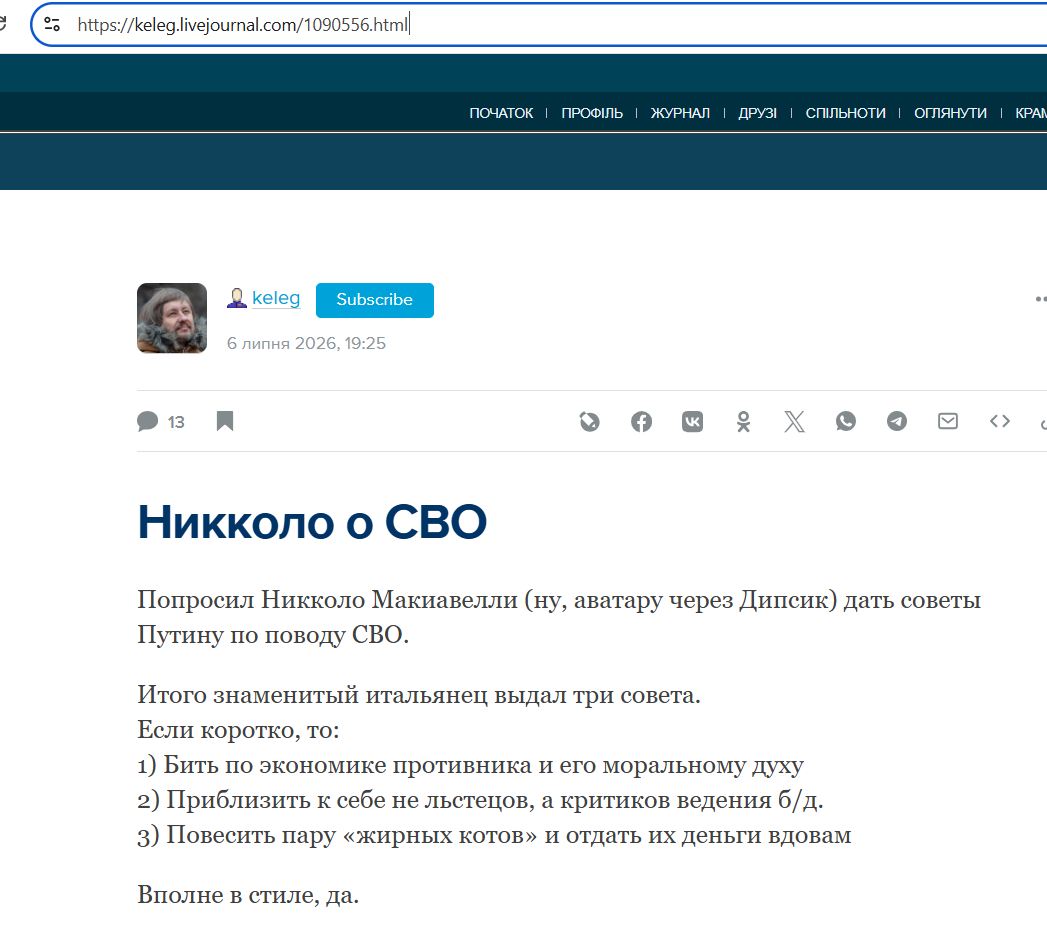Open the СПІЛЬНОТИ menu item
This screenshot has height=934, width=1047.
click(845, 113)
